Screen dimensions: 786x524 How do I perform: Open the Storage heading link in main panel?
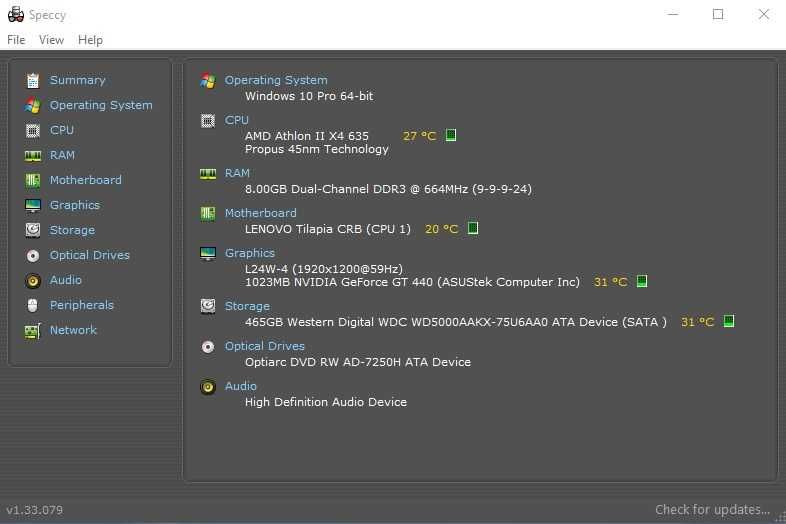coord(247,306)
